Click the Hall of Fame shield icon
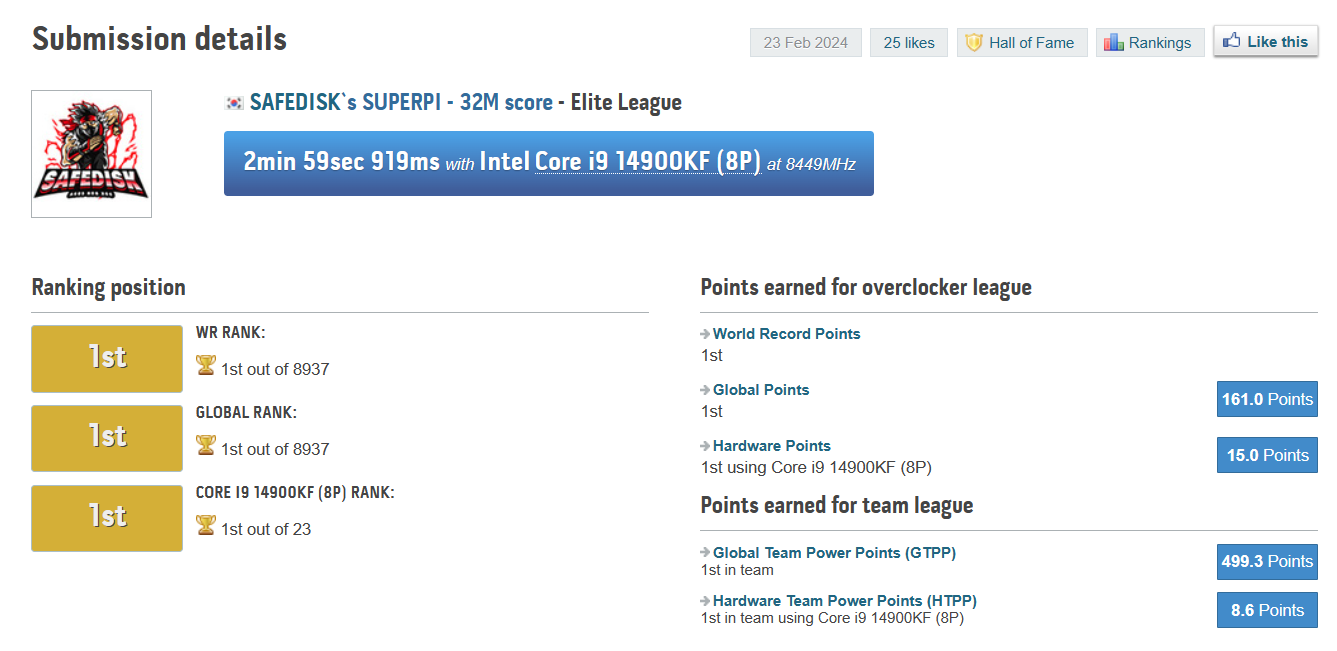1337x651 pixels. (974, 43)
